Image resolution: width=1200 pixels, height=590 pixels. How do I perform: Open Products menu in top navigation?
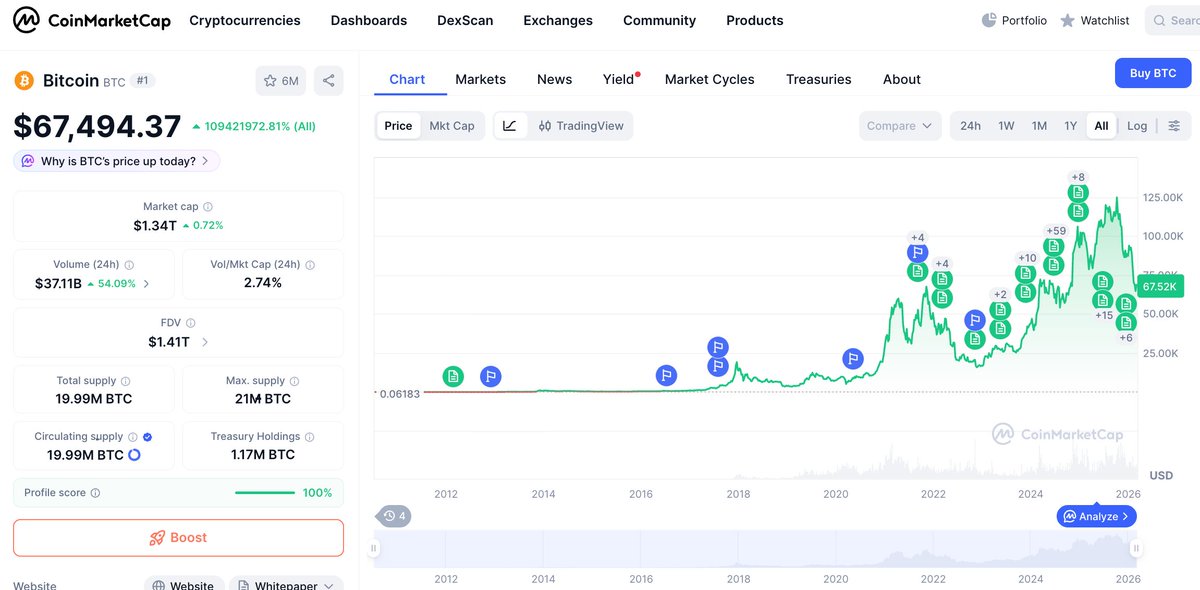pyautogui.click(x=755, y=20)
